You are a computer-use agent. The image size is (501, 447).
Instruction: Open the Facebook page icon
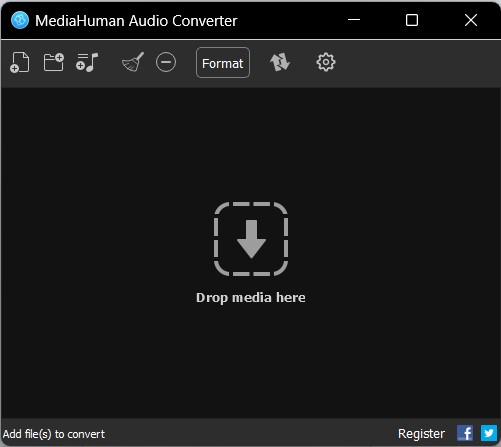point(465,433)
